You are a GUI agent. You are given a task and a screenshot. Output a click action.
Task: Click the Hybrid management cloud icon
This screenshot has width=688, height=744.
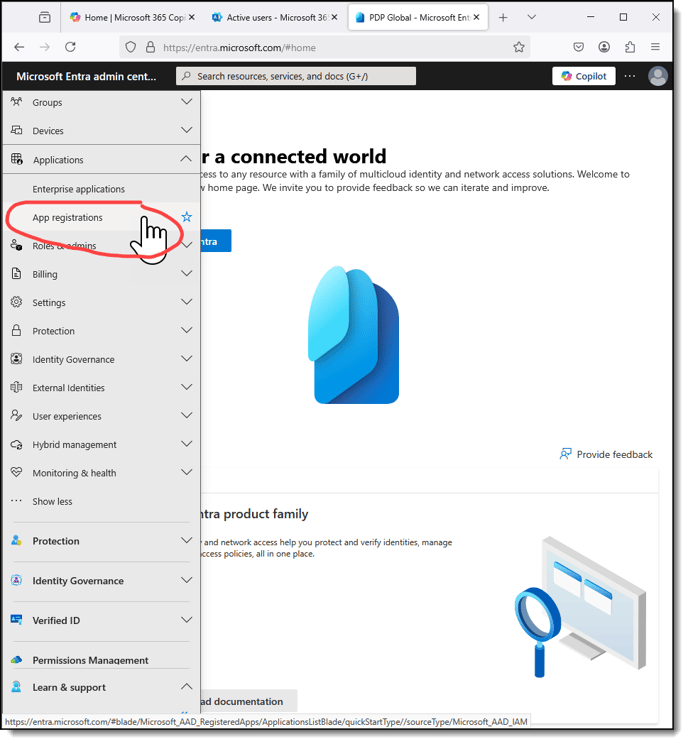point(17,445)
